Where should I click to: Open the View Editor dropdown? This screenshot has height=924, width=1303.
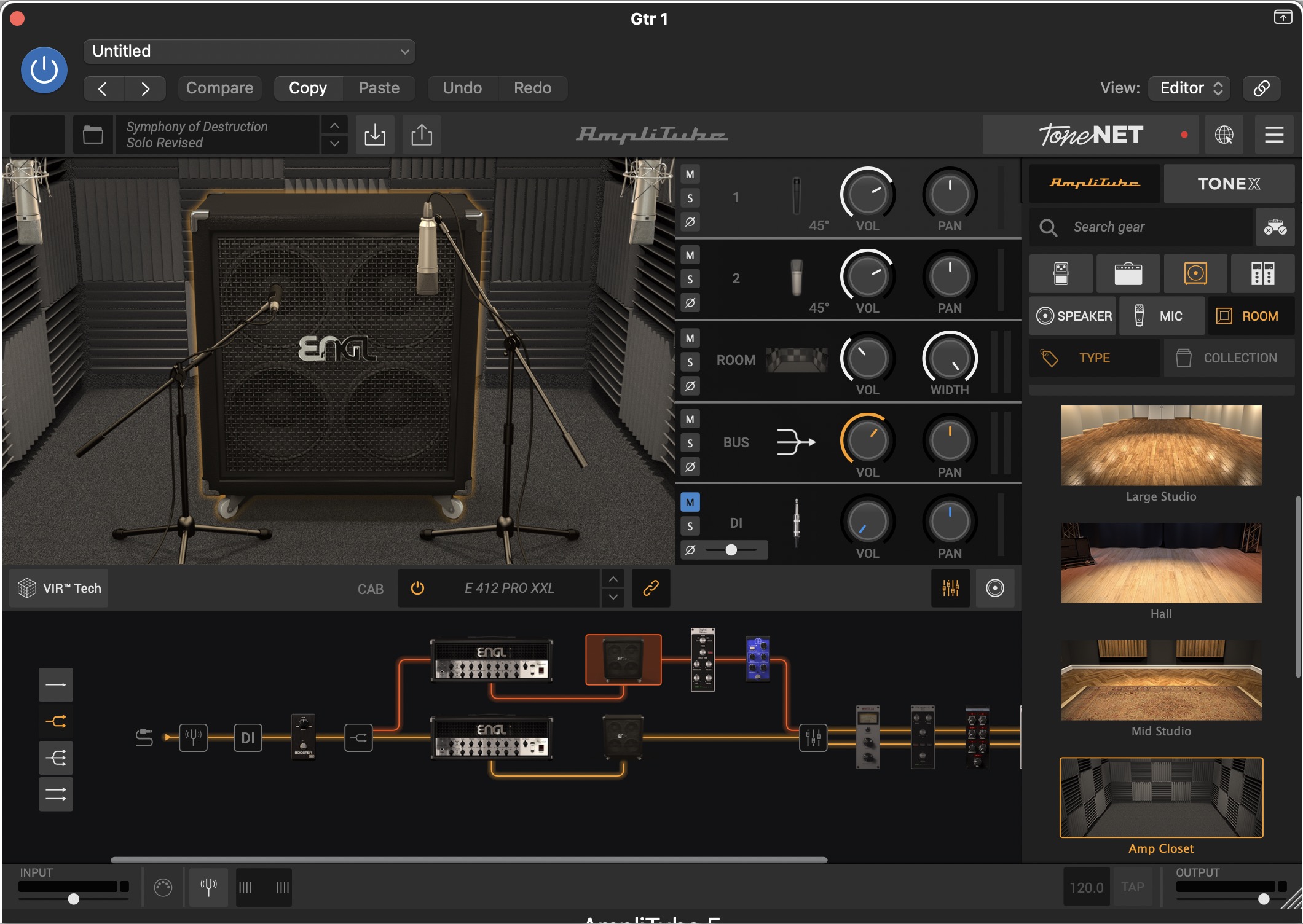tap(1191, 88)
